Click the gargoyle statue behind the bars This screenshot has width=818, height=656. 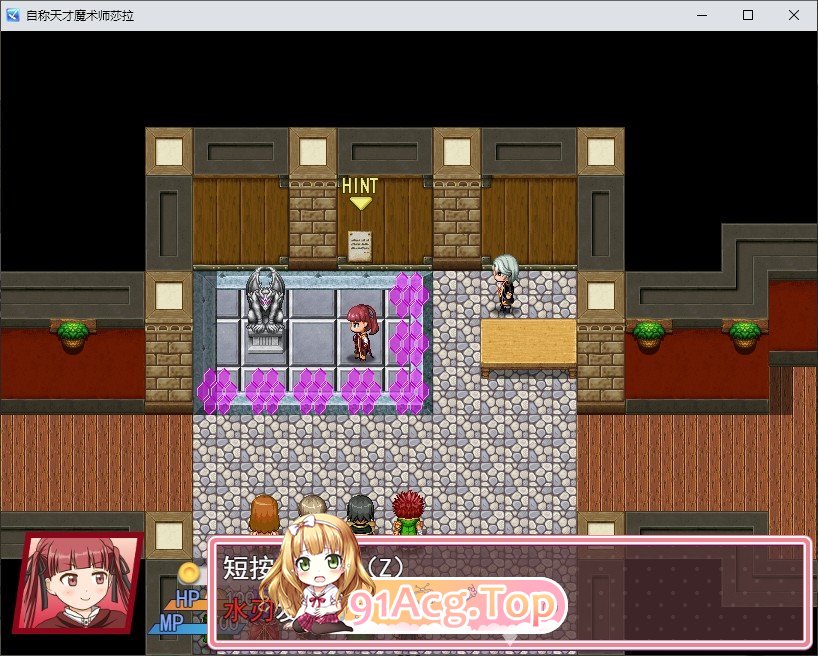(263, 300)
